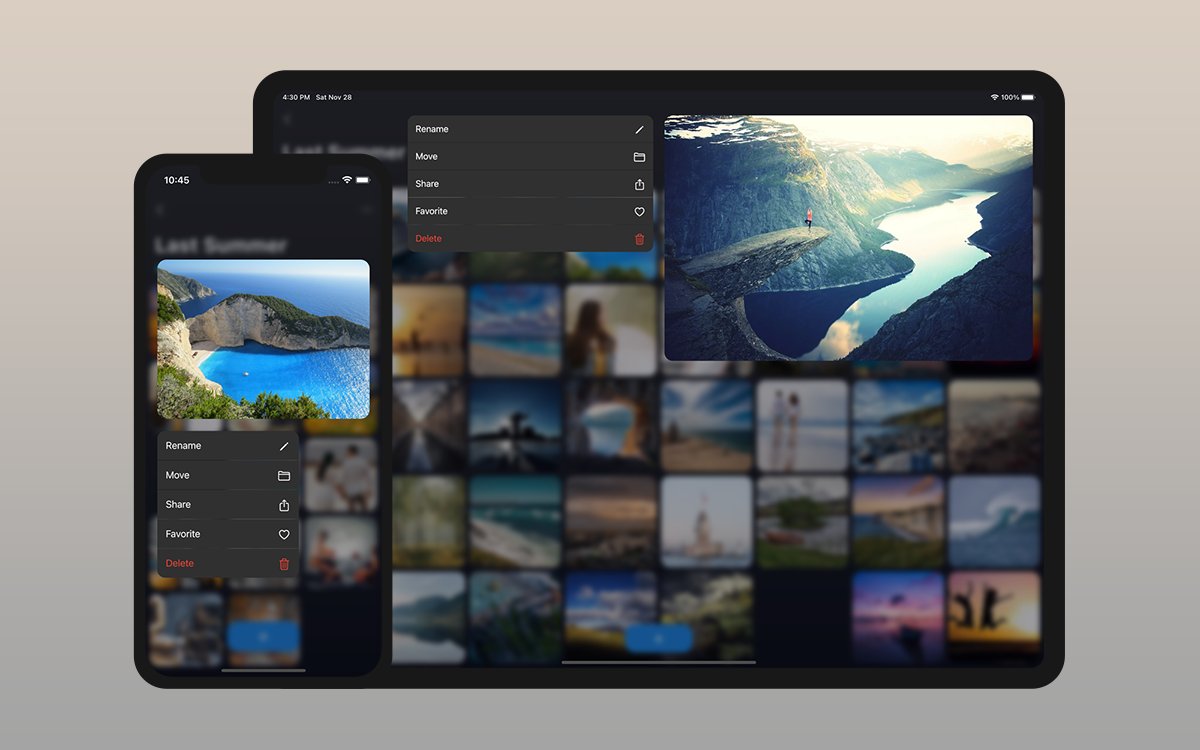The image size is (1200, 750).
Task: Tap the Last Summer title on iPhone
Action: coord(221,245)
